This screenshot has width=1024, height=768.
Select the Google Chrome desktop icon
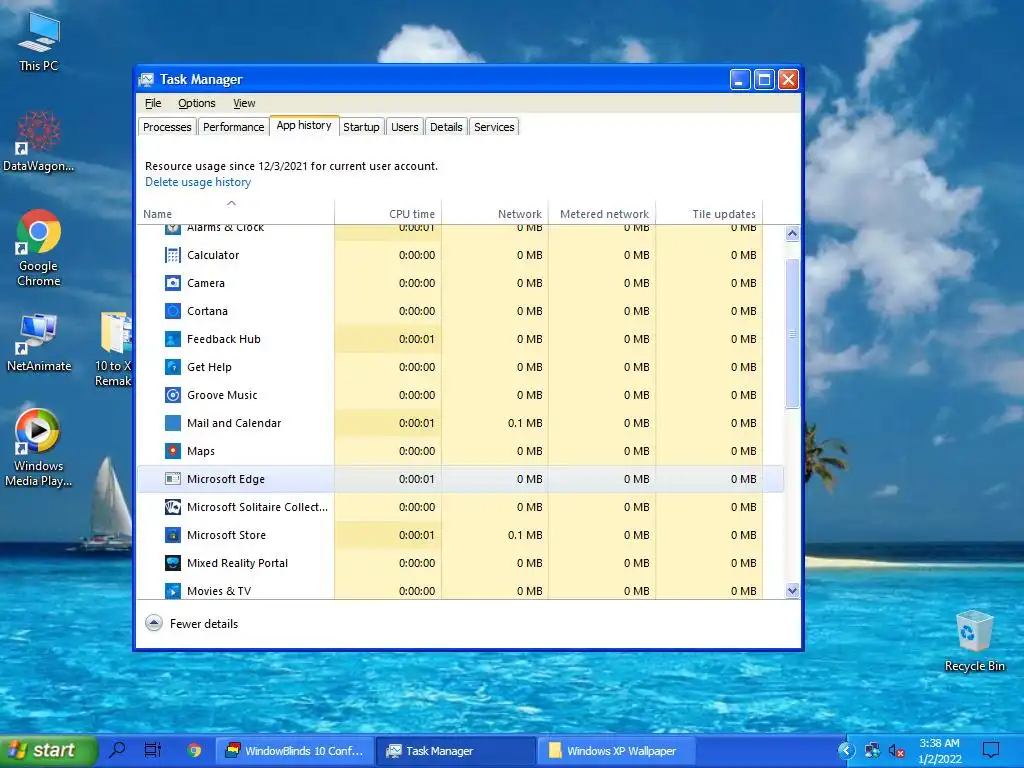tap(38, 248)
